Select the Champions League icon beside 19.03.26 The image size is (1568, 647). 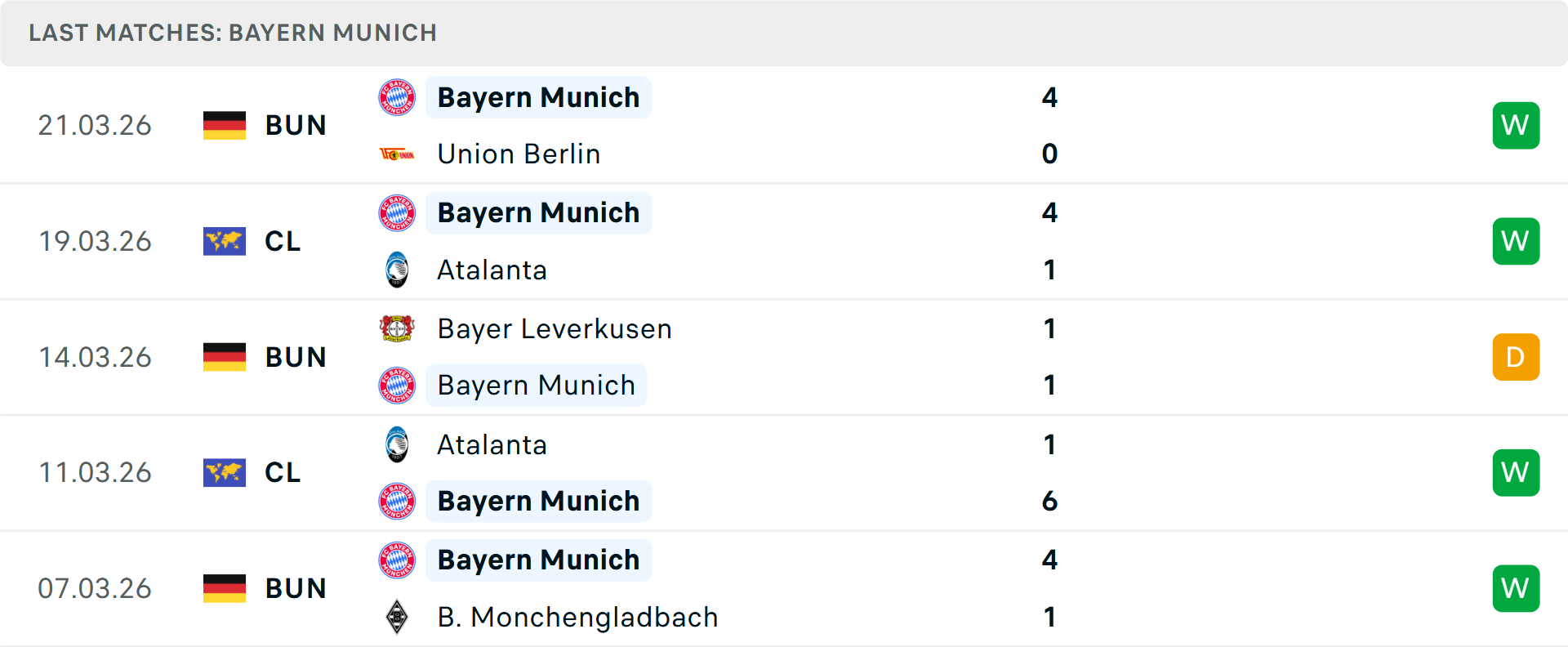coord(225,241)
